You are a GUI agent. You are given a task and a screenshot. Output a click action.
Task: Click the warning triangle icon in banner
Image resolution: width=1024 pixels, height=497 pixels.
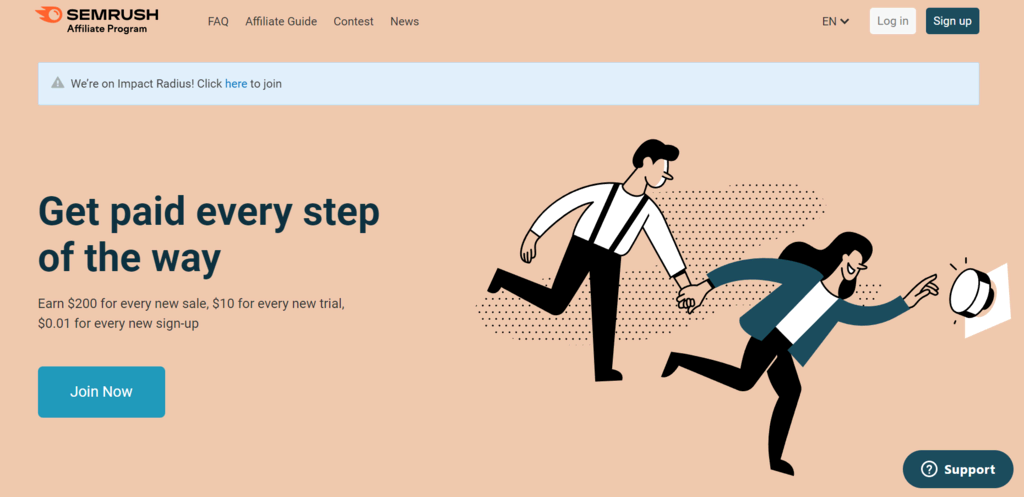pyautogui.click(x=58, y=83)
